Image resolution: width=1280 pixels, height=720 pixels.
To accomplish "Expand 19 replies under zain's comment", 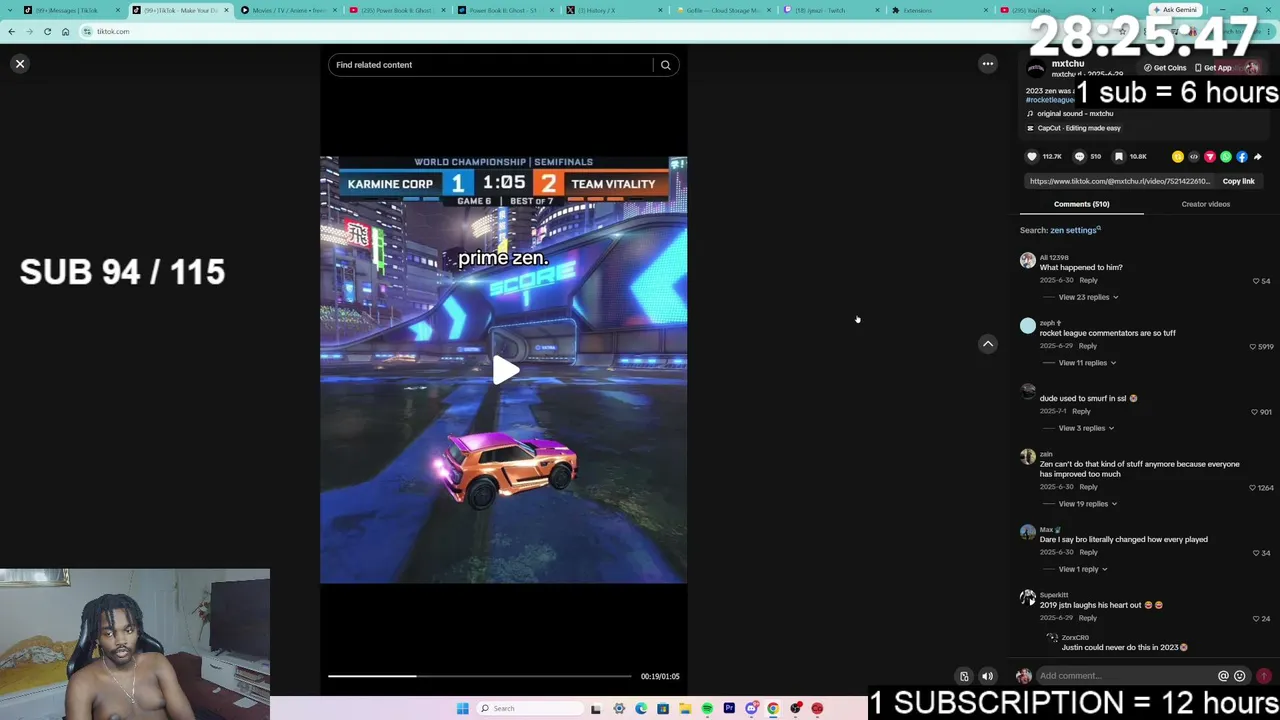I will (1088, 504).
